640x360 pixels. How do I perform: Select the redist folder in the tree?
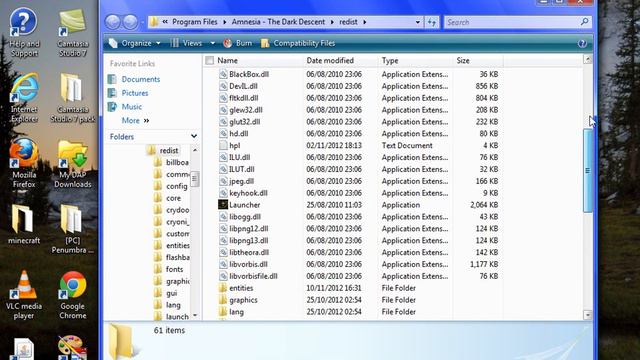[169, 151]
